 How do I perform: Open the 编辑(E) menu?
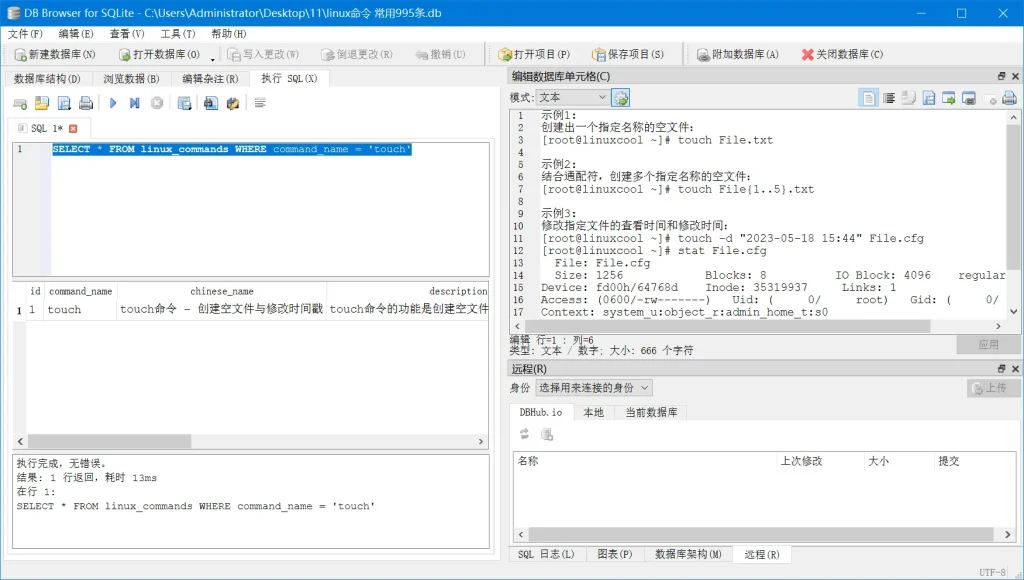tap(76, 34)
